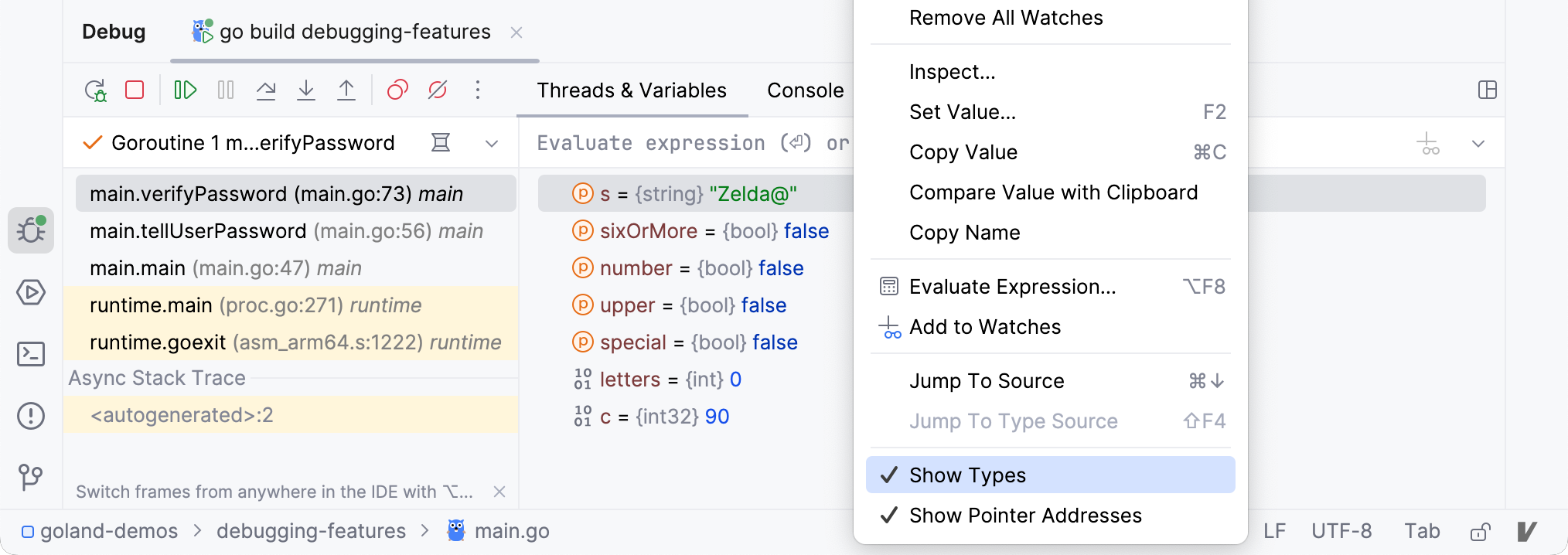
Task: Switch to the Console tab
Action: tap(805, 90)
